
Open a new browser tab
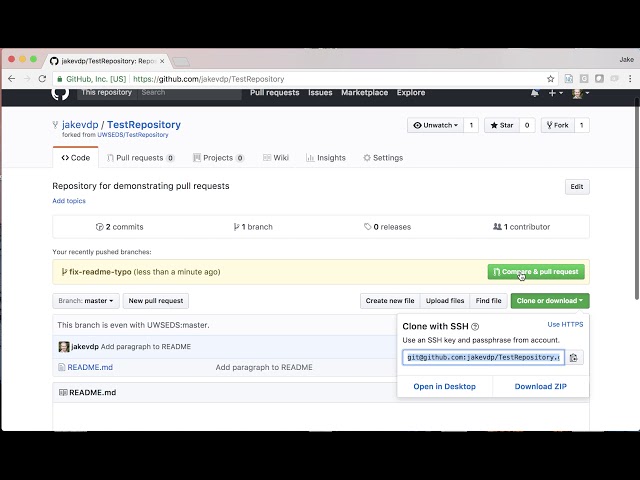click(181, 61)
